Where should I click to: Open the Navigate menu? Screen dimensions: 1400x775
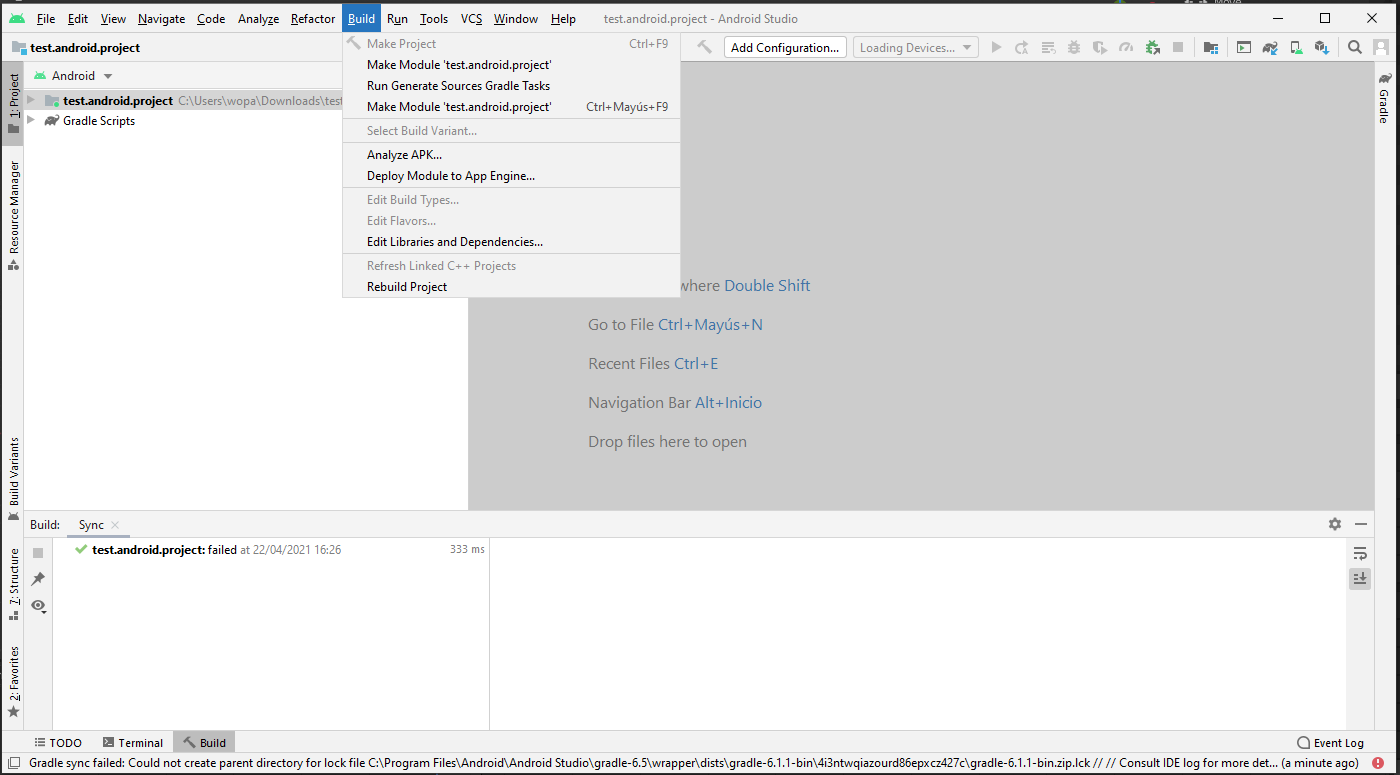pos(161,19)
